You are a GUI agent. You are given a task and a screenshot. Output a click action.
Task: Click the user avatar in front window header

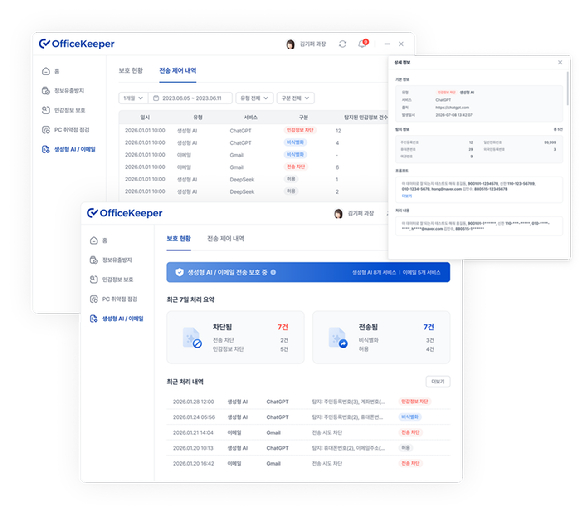tap(338, 213)
